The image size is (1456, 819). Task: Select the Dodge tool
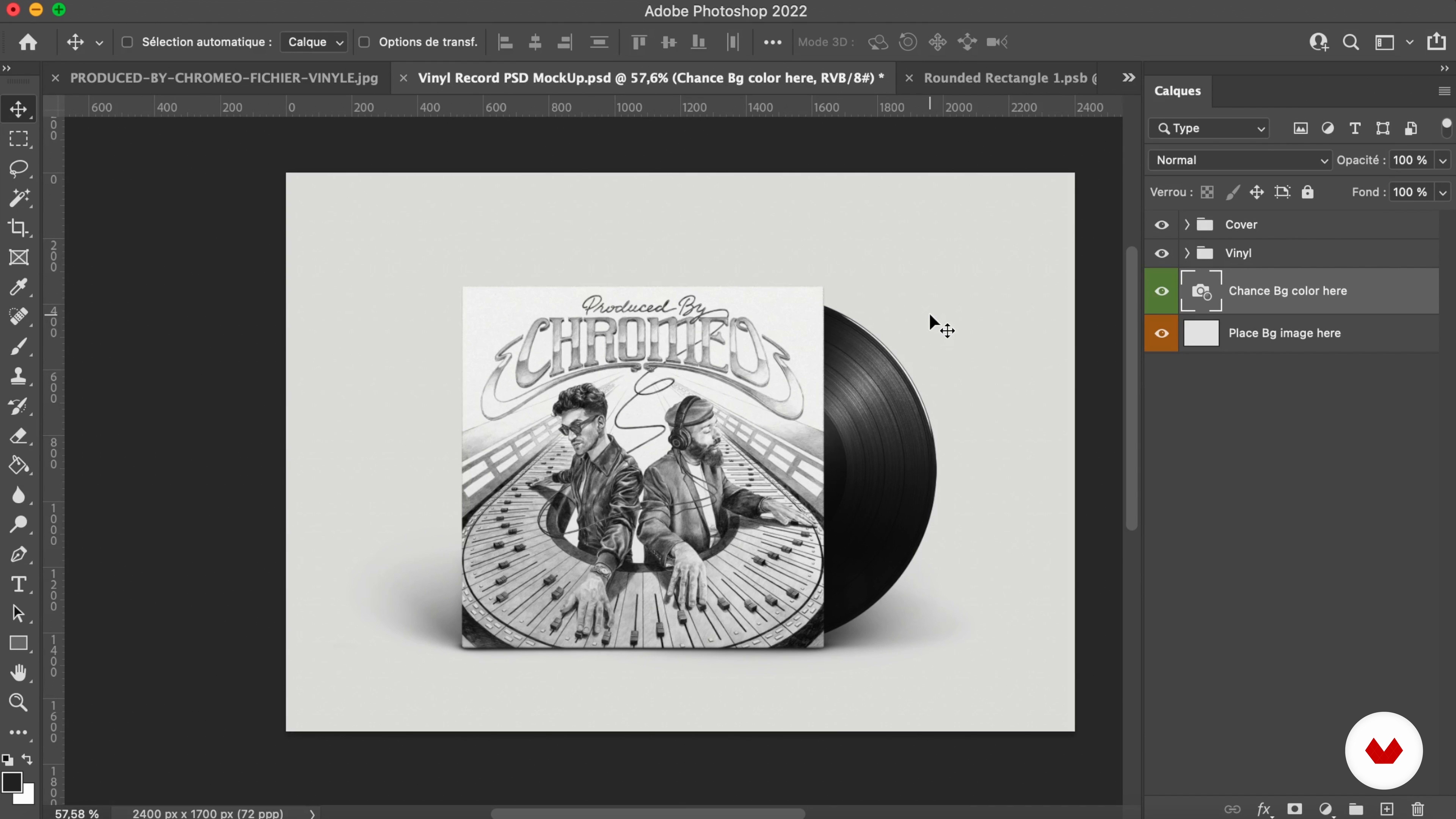(x=18, y=524)
